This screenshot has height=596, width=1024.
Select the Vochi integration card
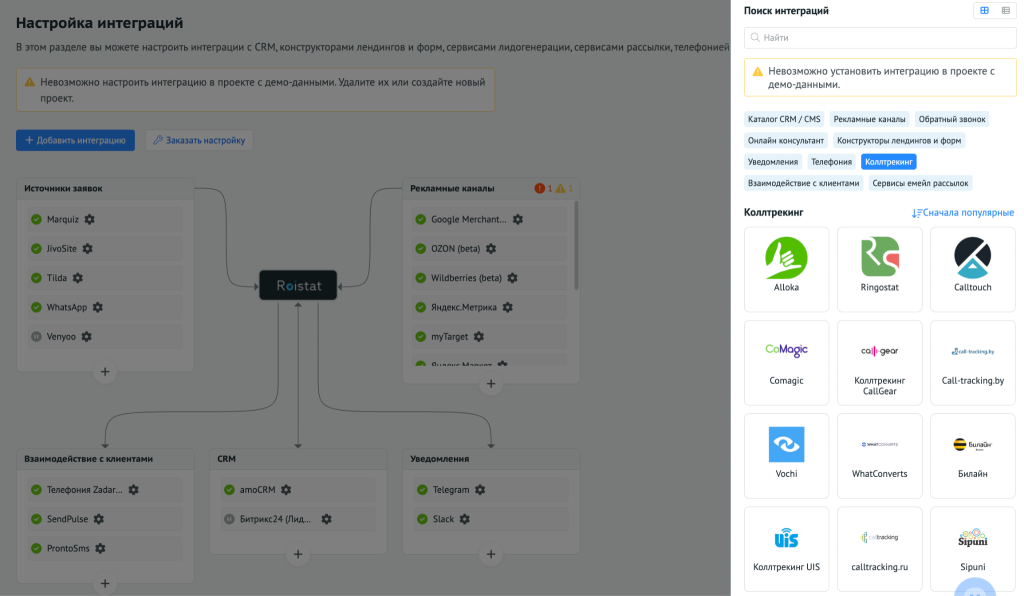coord(786,456)
